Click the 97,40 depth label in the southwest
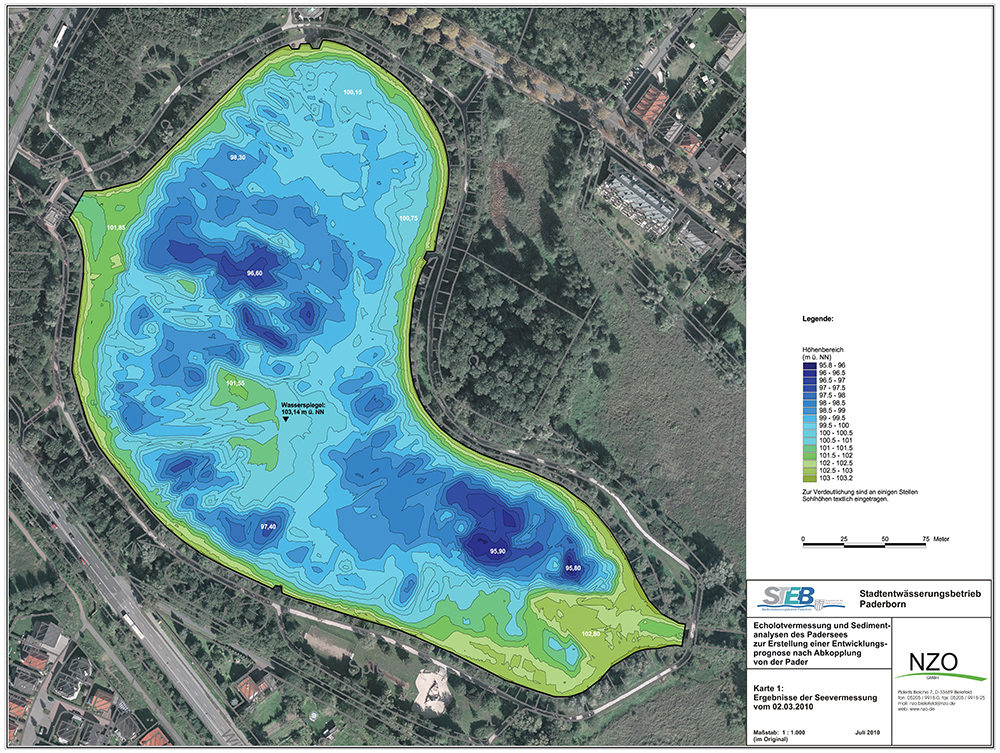Viewport: 1000px width, 753px height. coord(269,526)
